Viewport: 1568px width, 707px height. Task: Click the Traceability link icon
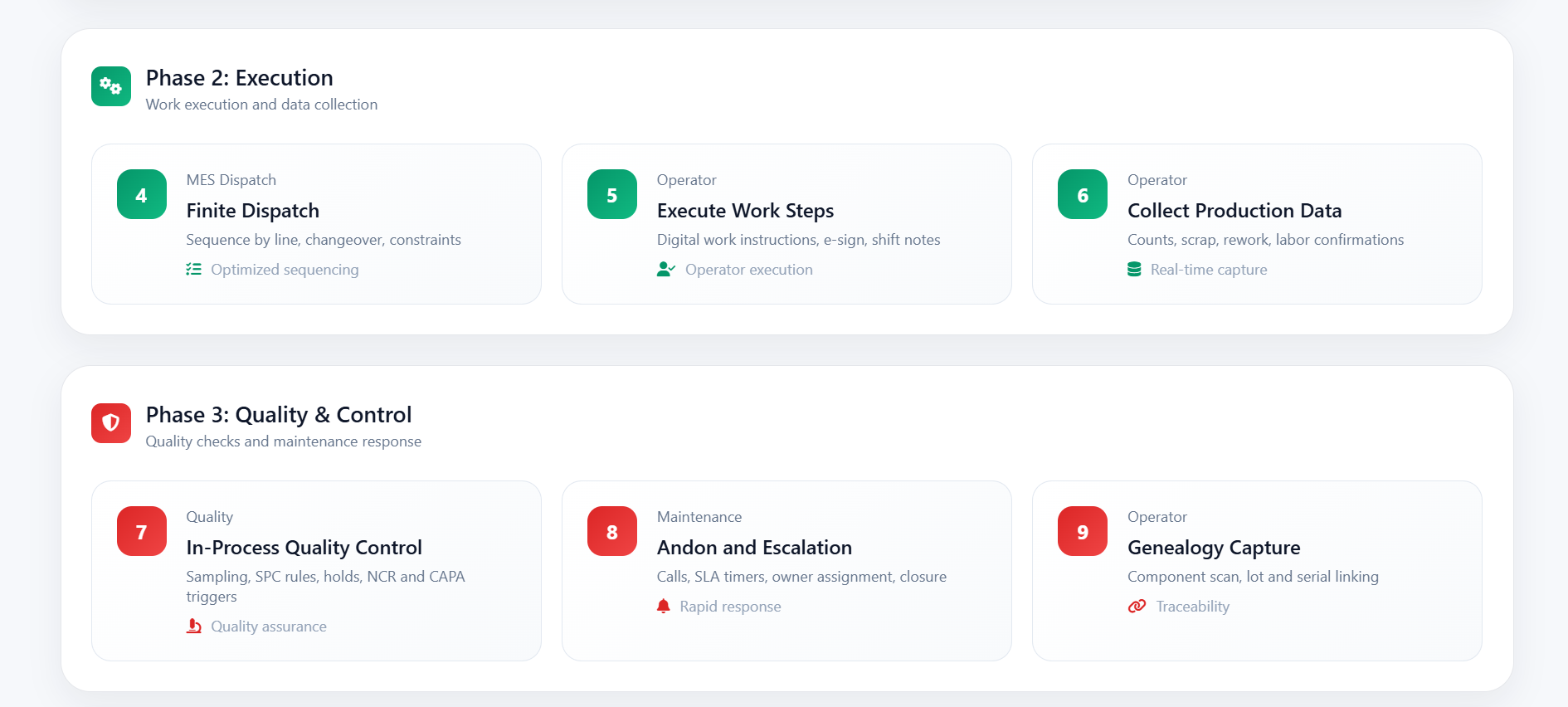pyautogui.click(x=1137, y=607)
